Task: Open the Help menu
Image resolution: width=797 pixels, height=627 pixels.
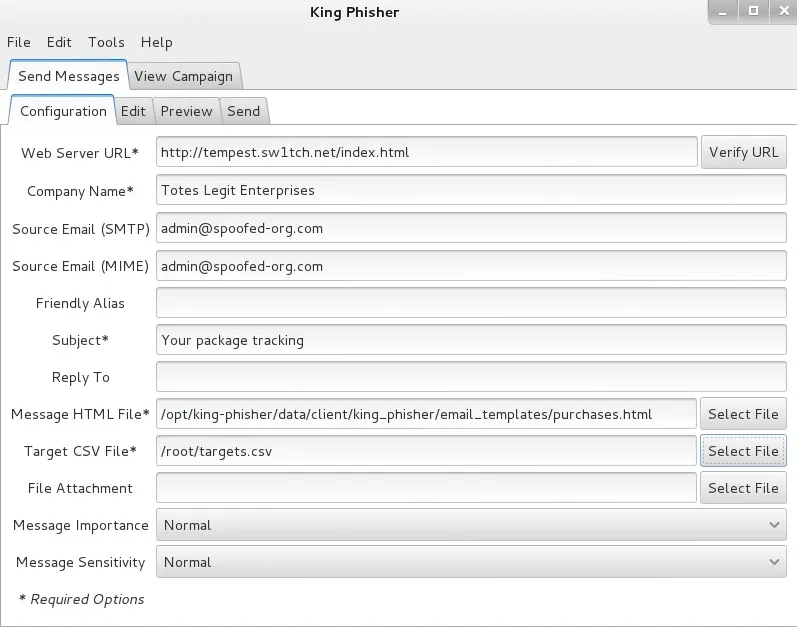Action: (157, 42)
